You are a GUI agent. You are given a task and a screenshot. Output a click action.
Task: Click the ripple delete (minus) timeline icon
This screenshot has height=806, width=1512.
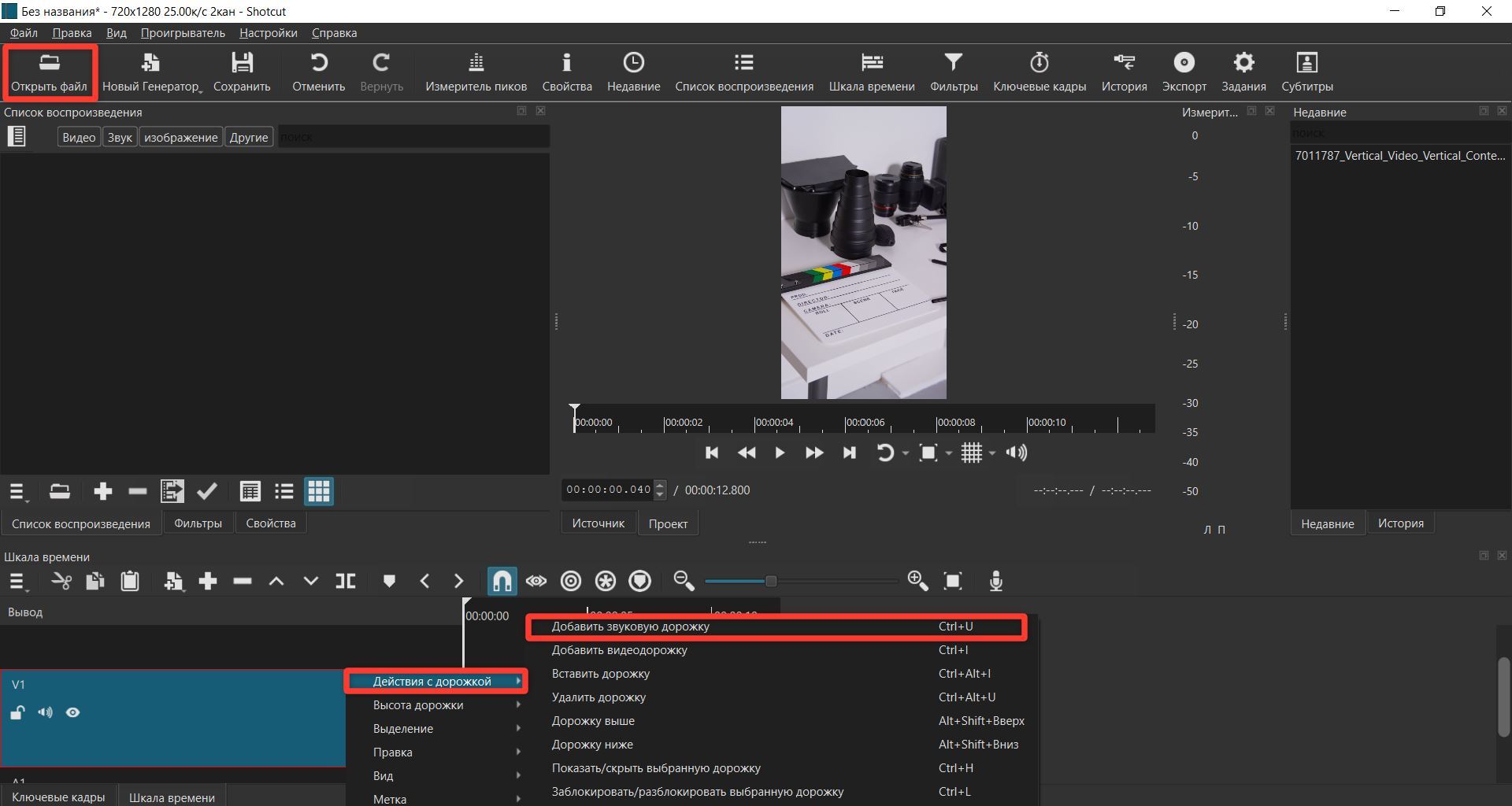pos(243,582)
